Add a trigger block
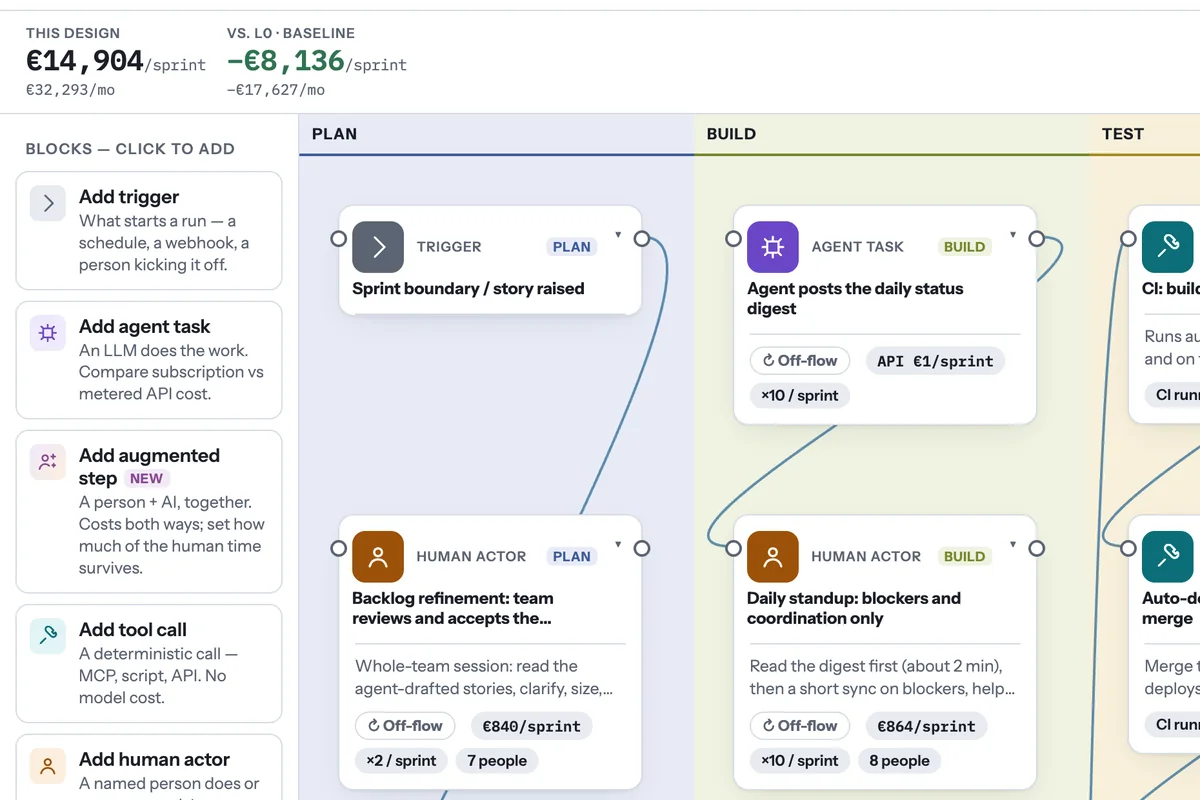The image size is (1200, 800). [149, 231]
